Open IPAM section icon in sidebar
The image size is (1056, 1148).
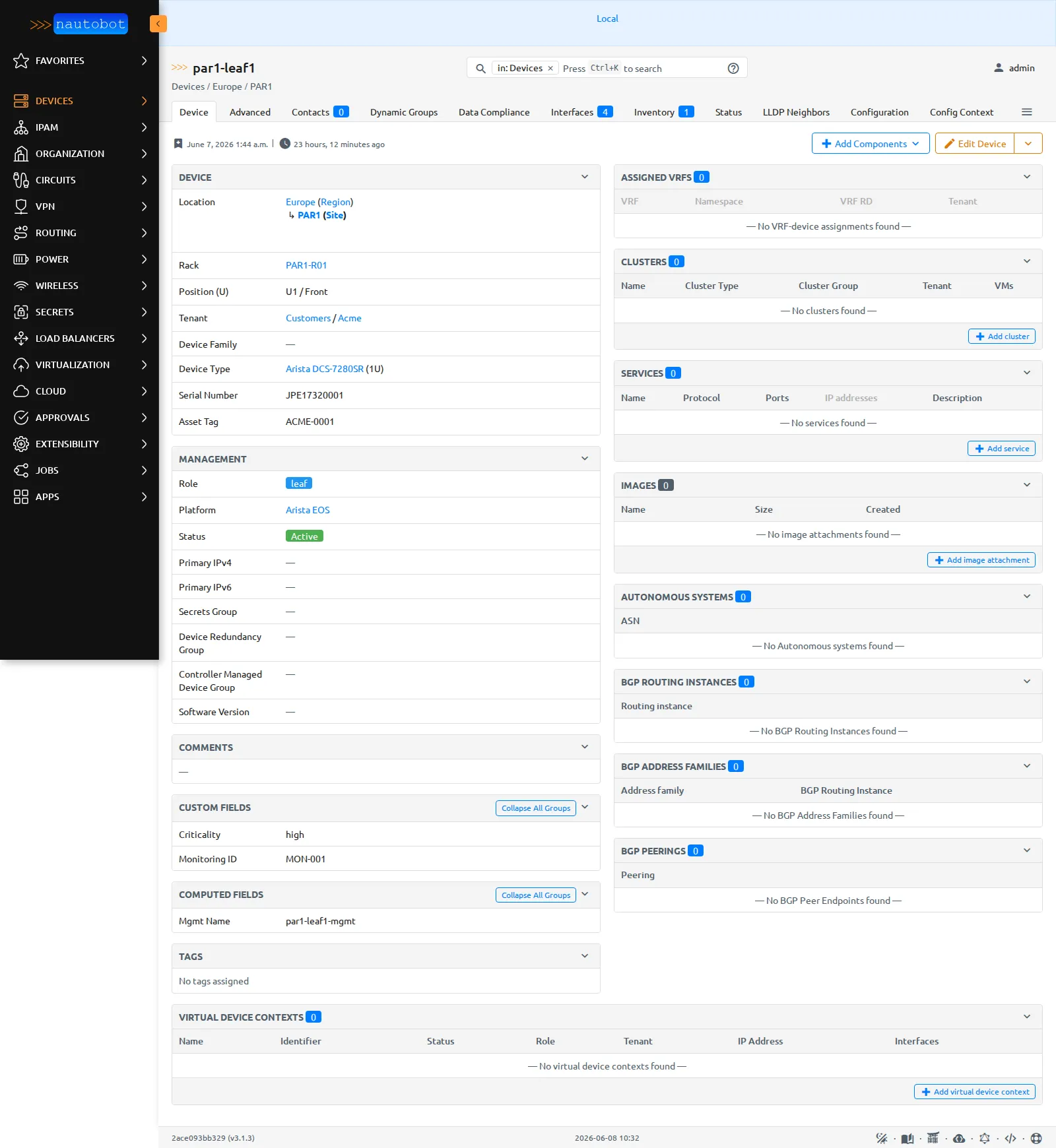click(x=21, y=127)
